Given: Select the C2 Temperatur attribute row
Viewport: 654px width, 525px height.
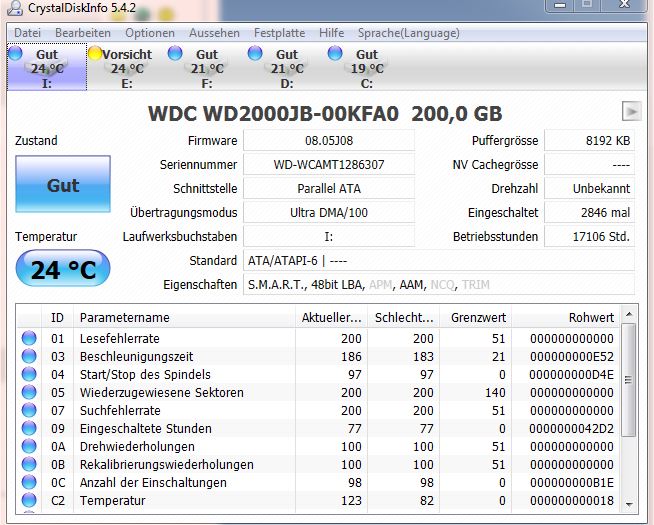Looking at the screenshot, I should coord(318,500).
